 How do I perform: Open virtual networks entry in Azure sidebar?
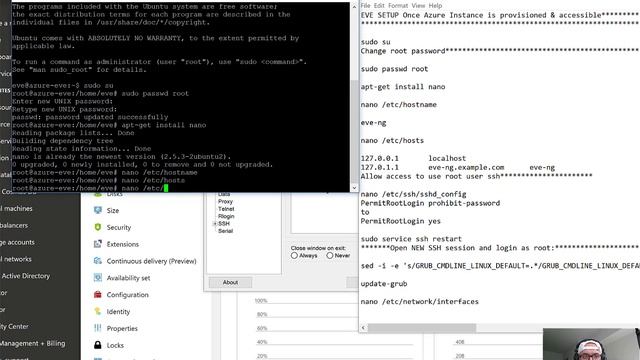(x=16, y=259)
